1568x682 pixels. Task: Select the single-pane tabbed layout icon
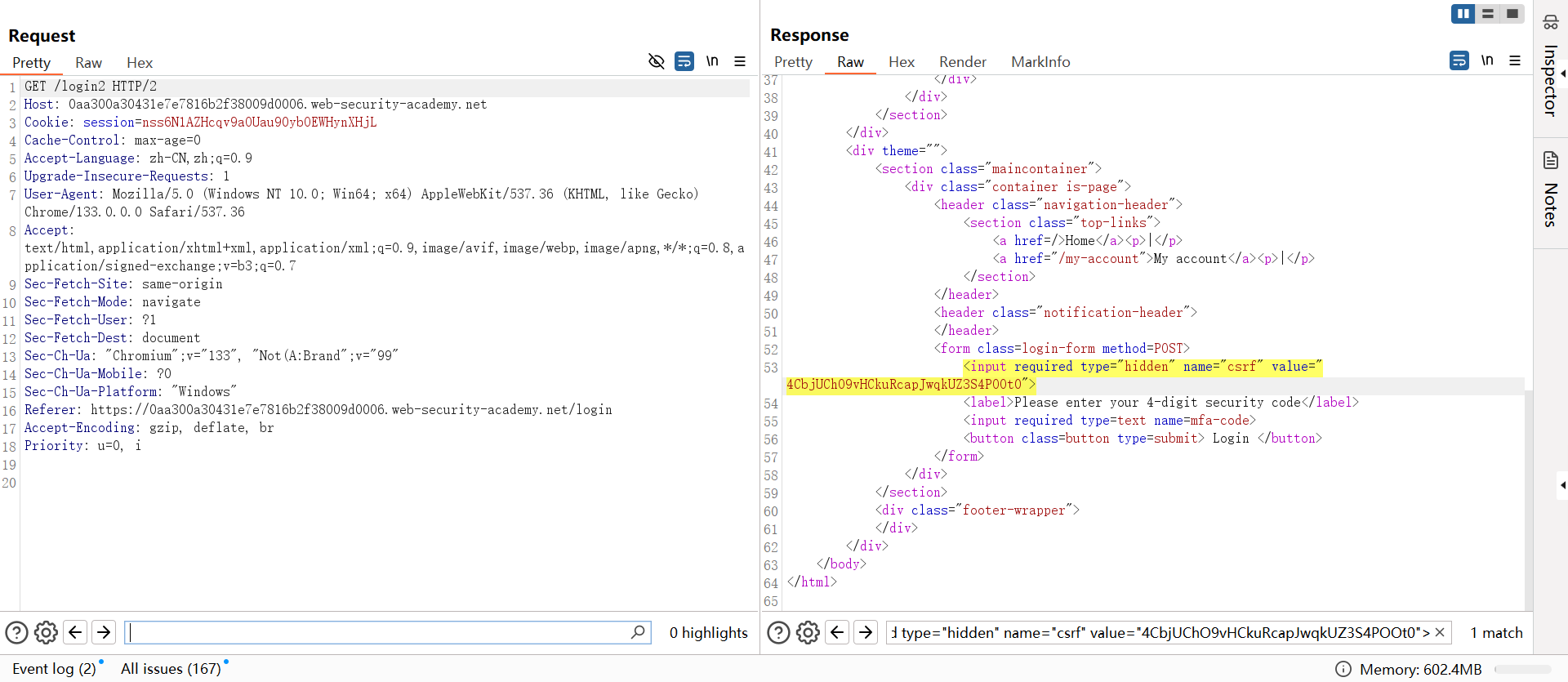tap(1512, 14)
